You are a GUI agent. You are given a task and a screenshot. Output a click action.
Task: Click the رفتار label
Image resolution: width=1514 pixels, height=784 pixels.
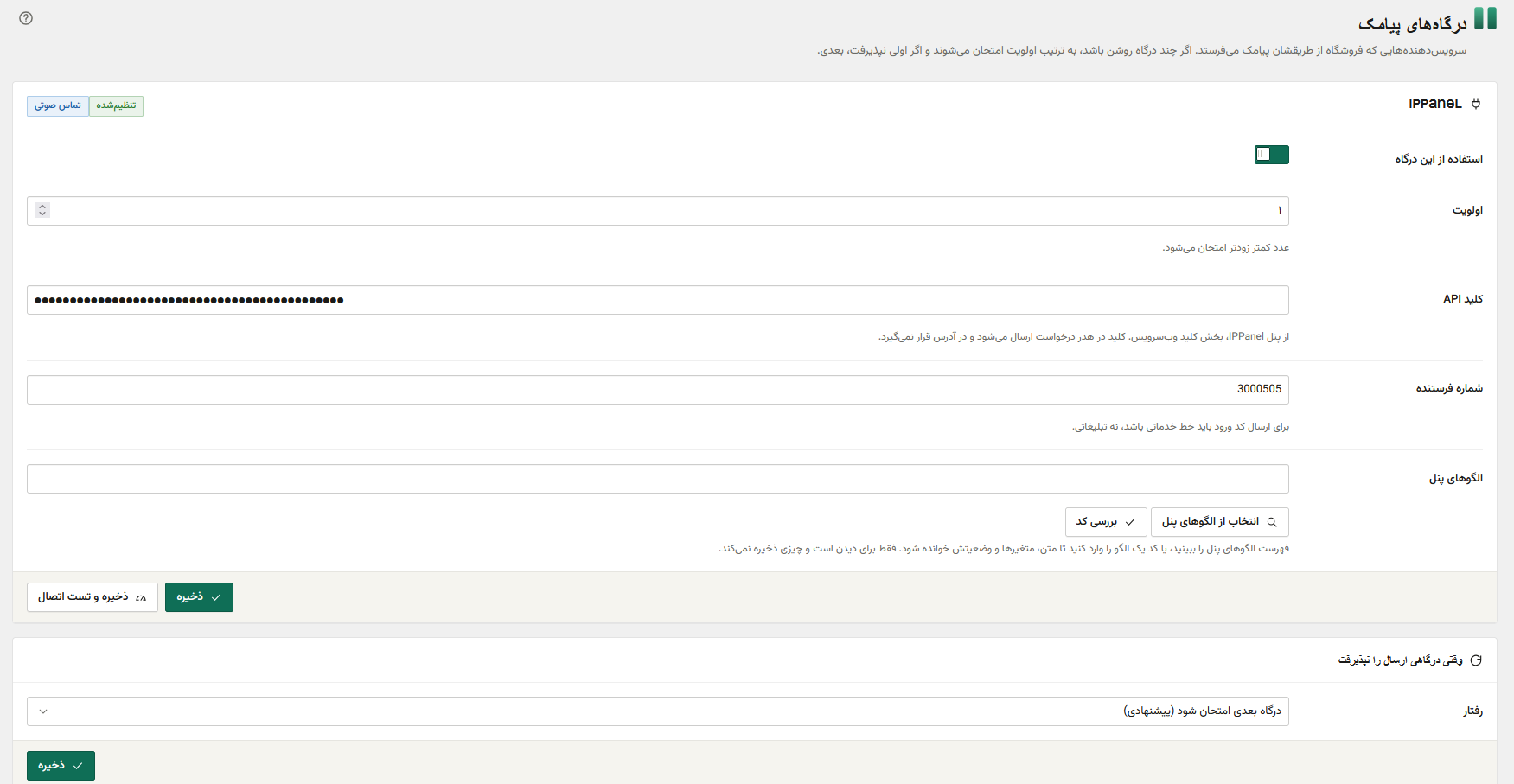[x=1472, y=711]
